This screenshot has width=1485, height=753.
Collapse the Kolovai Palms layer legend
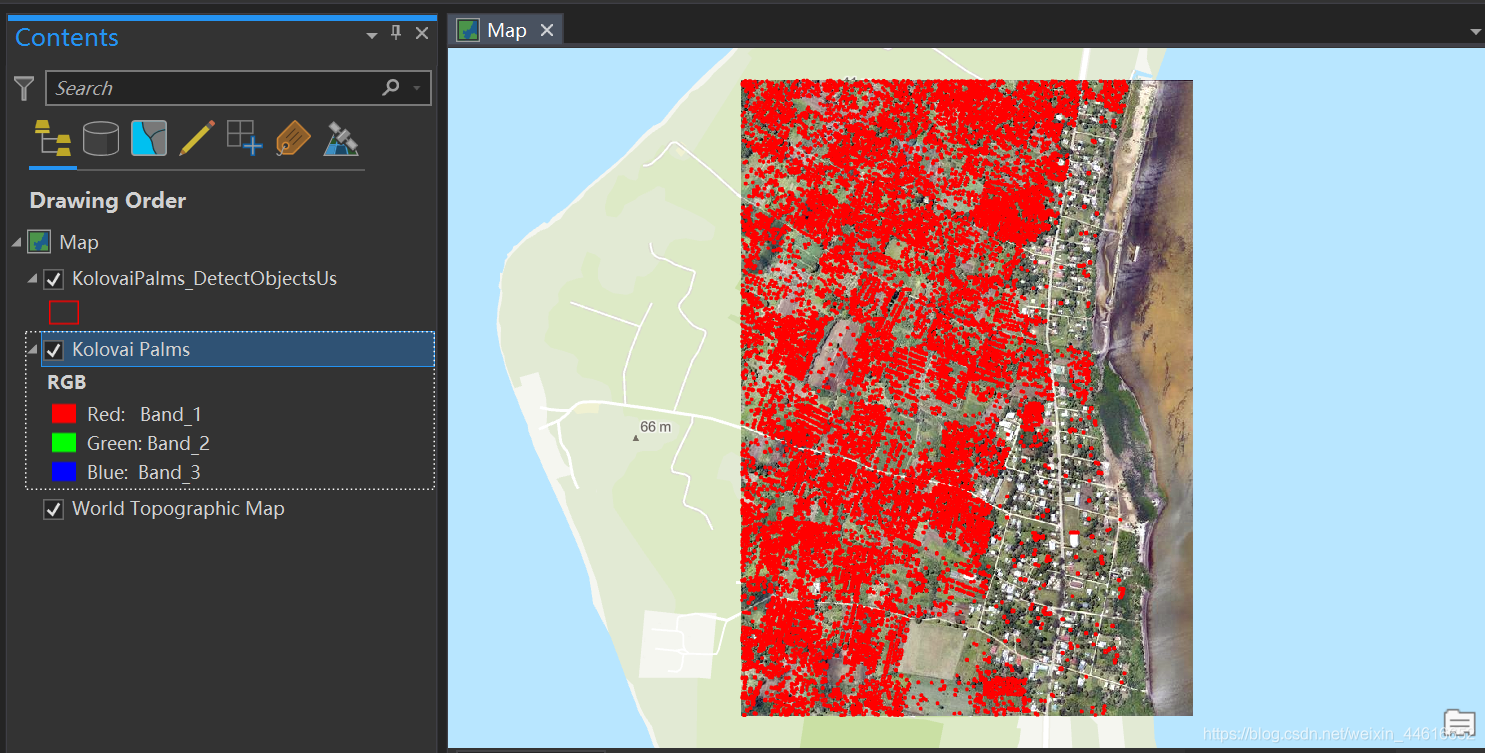[33, 350]
